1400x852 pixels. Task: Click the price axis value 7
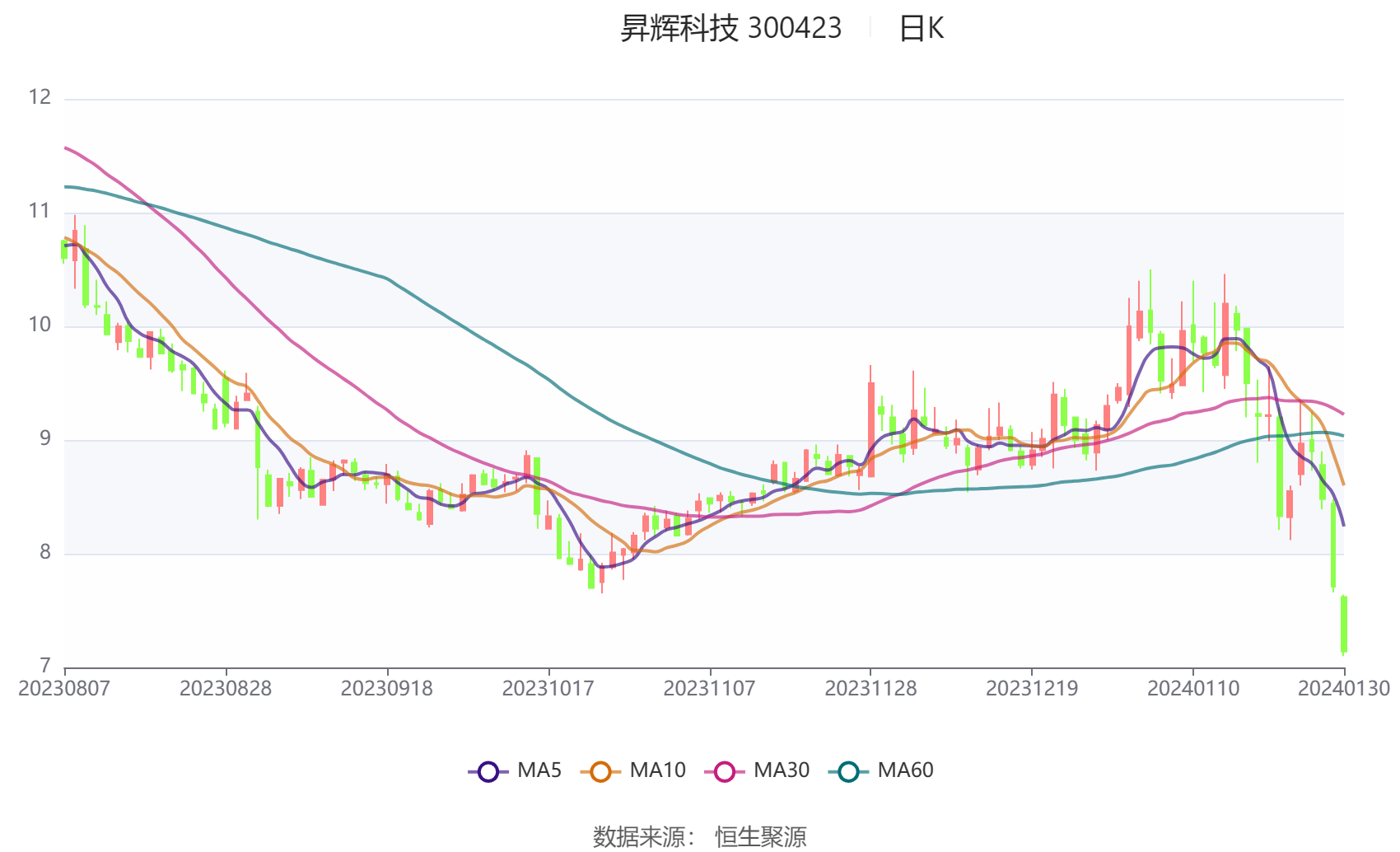(x=45, y=665)
